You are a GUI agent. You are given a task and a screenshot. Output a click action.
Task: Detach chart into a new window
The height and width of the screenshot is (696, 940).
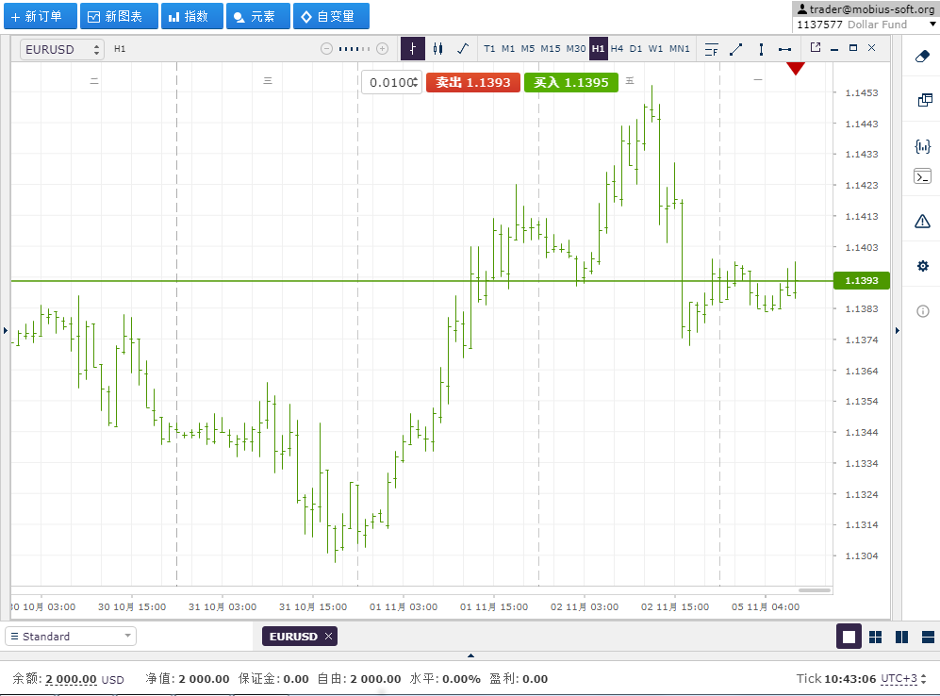tap(815, 47)
